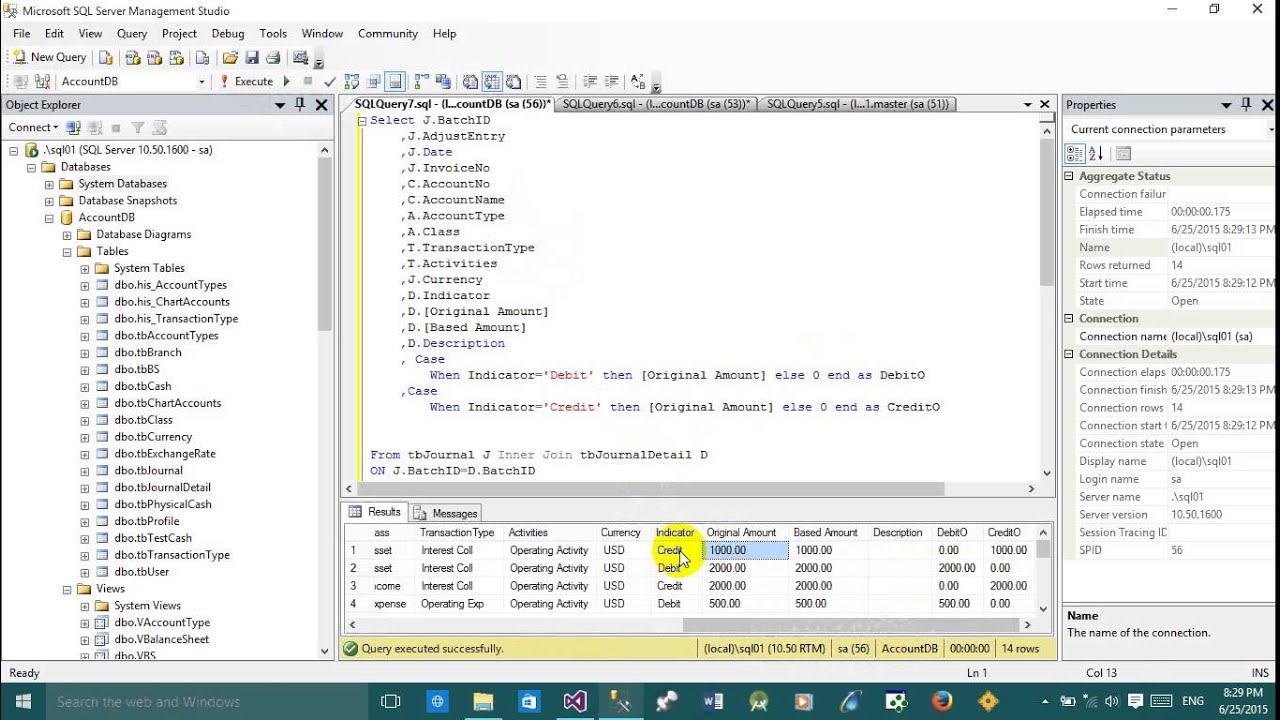Click the Parse checkmark icon
This screenshot has width=1280, height=720.
click(x=329, y=82)
